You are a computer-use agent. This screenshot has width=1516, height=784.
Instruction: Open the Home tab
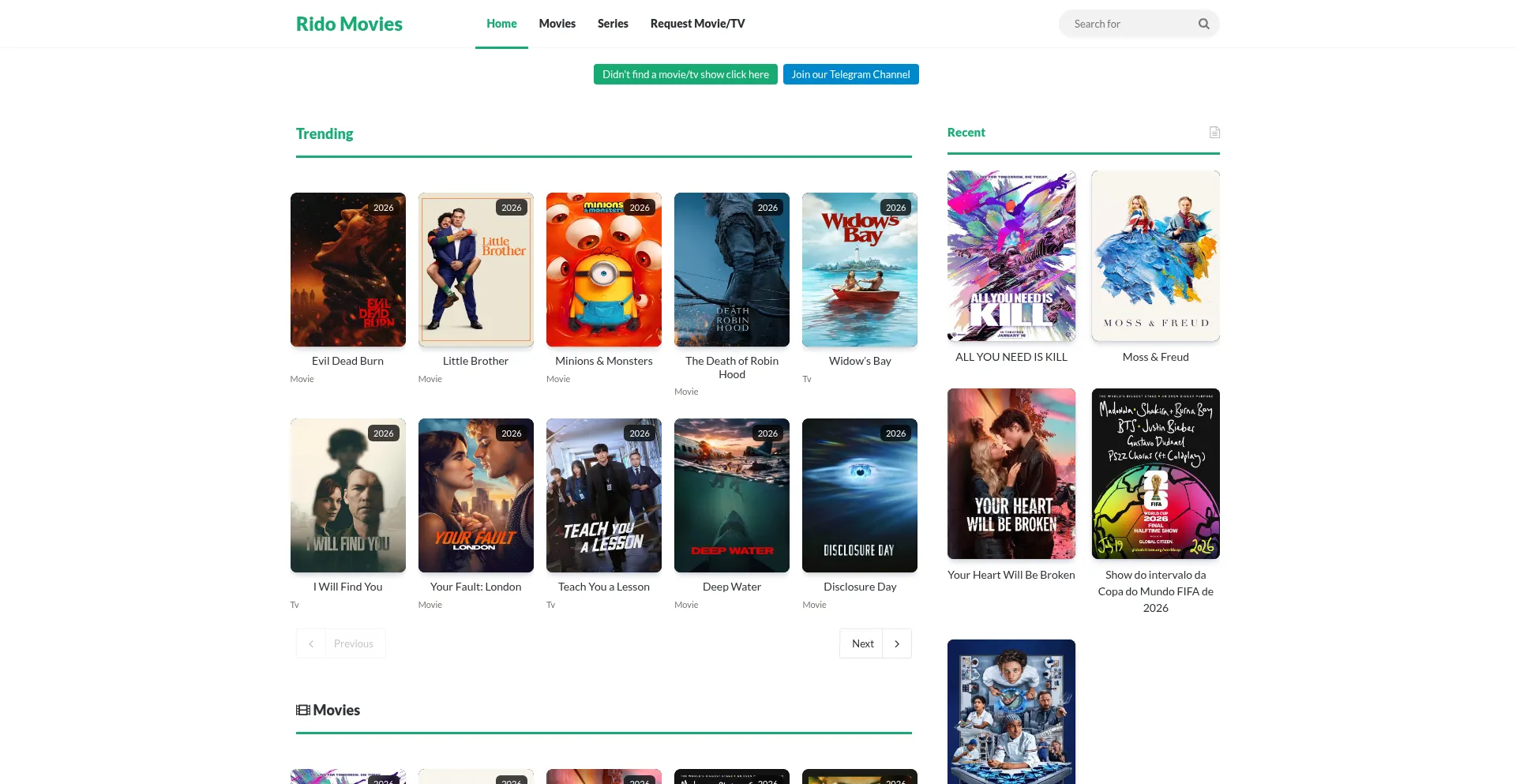(501, 24)
